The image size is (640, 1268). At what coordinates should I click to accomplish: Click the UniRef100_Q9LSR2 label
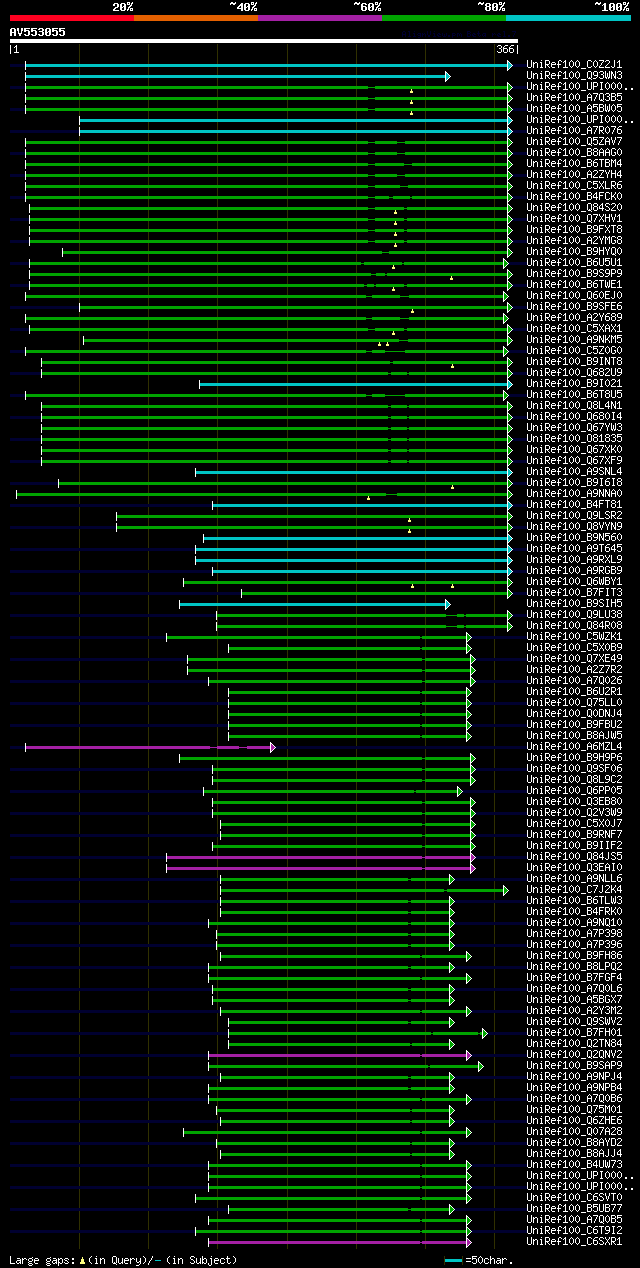[574, 516]
